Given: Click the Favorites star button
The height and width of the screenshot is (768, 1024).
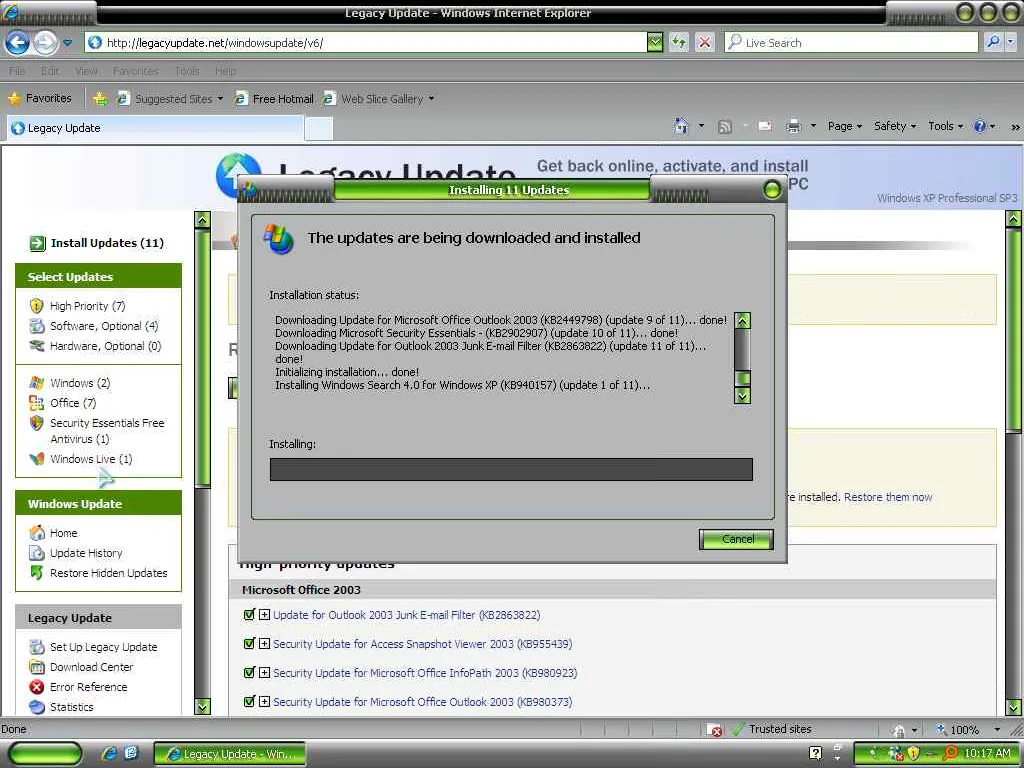Looking at the screenshot, I should (x=40, y=99).
